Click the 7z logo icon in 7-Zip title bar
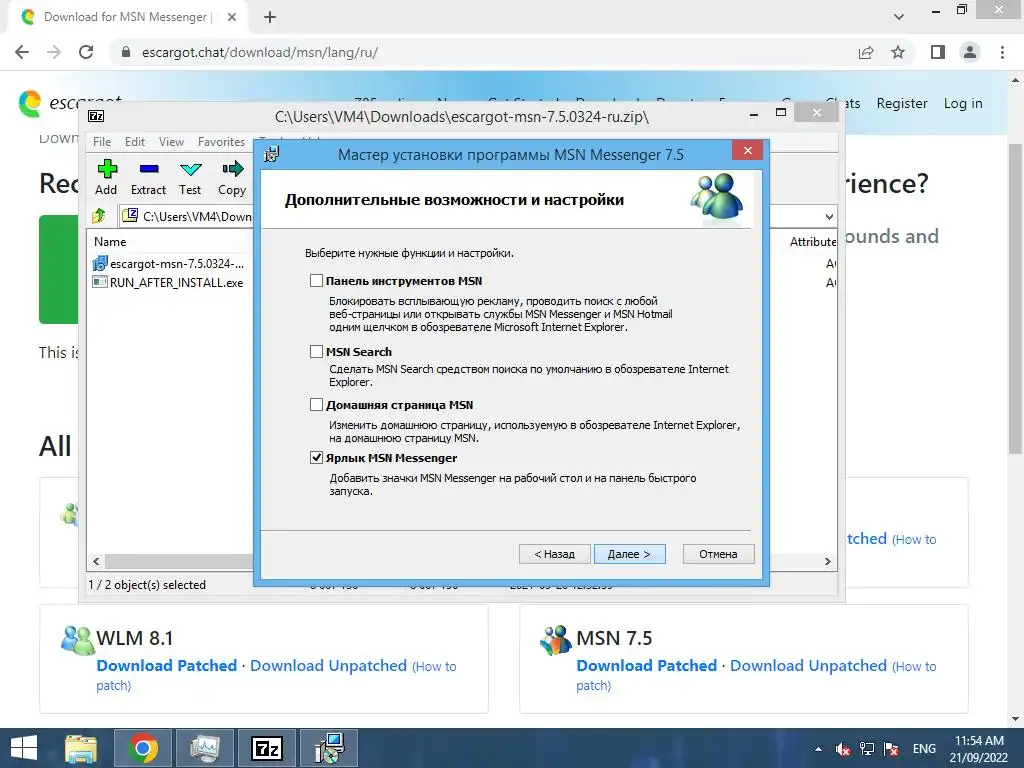This screenshot has height=768, width=1024. pos(96,116)
